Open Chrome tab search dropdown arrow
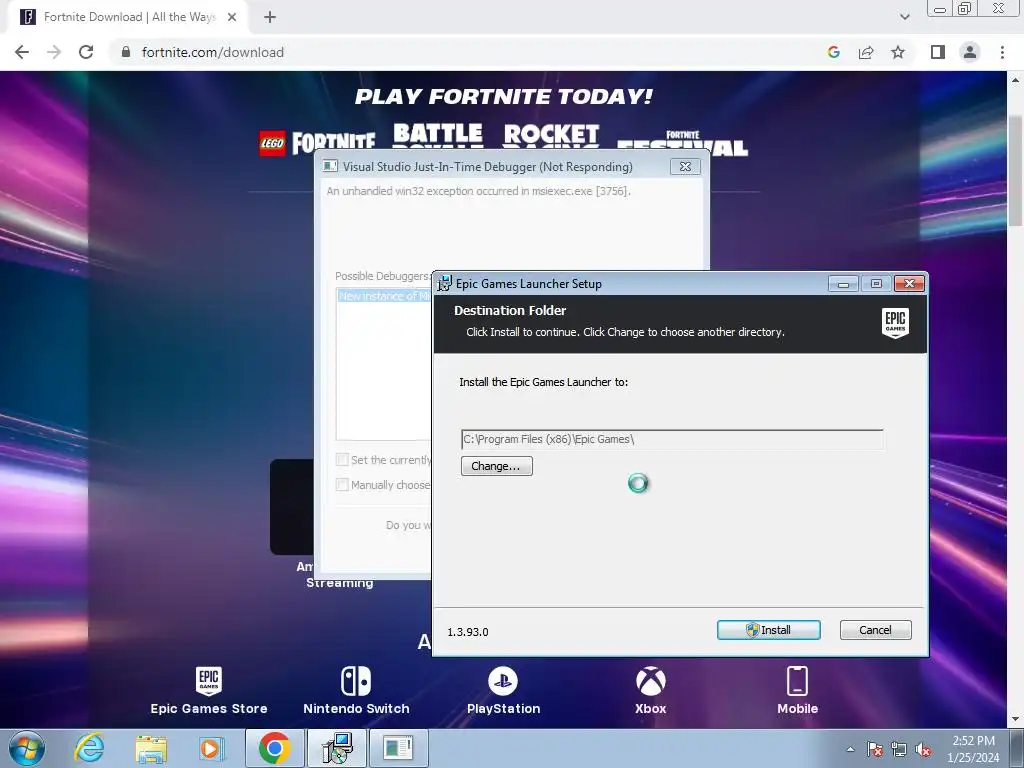Image resolution: width=1024 pixels, height=768 pixels. 904,17
